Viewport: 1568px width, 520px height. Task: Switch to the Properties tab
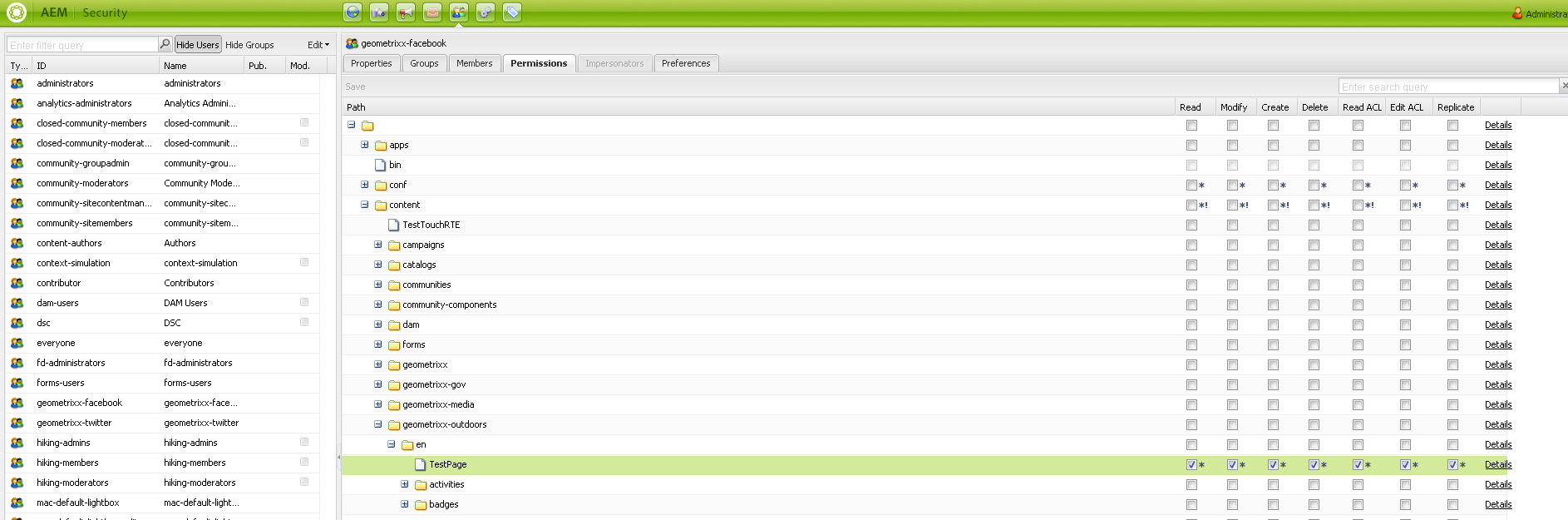pyautogui.click(x=371, y=63)
